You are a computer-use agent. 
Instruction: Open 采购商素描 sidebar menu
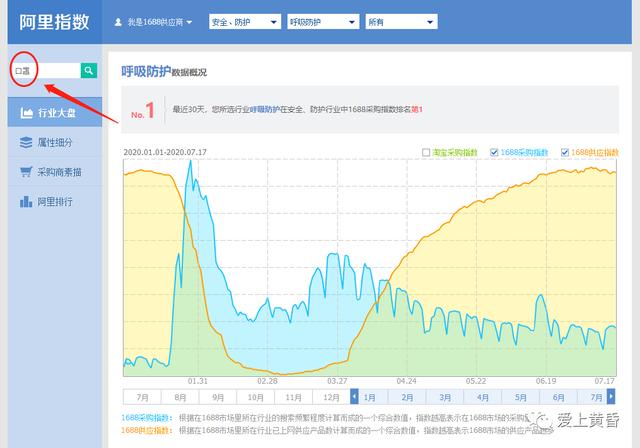(x=55, y=172)
